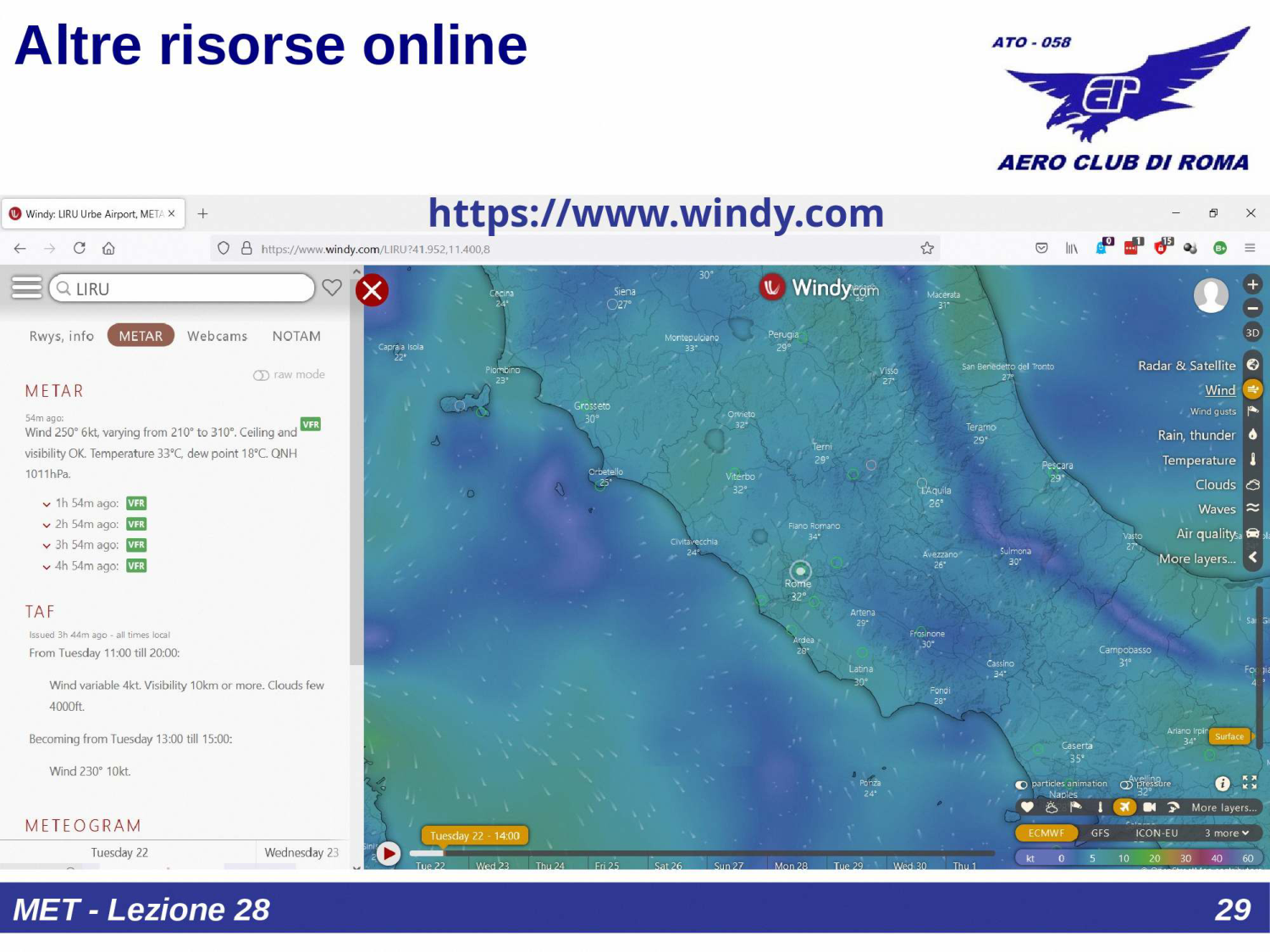
Task: Select the ECMWF forecast model
Action: point(1046,834)
